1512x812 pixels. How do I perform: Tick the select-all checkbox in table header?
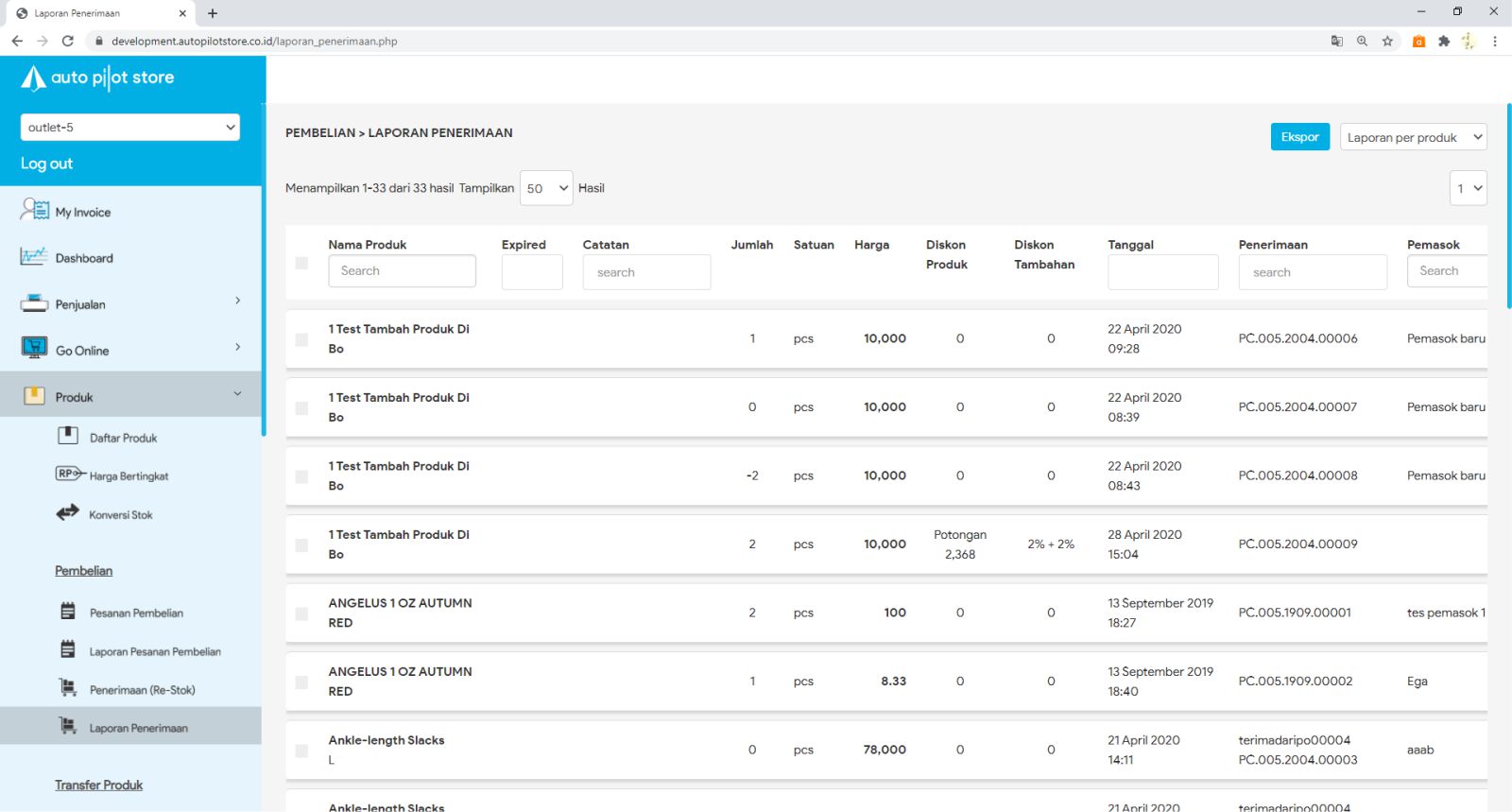click(x=301, y=263)
